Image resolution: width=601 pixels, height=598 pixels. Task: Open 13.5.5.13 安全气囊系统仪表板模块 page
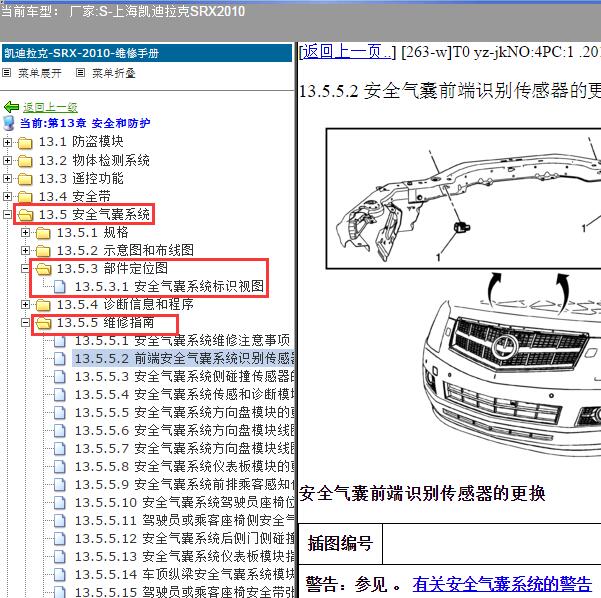(x=184, y=557)
